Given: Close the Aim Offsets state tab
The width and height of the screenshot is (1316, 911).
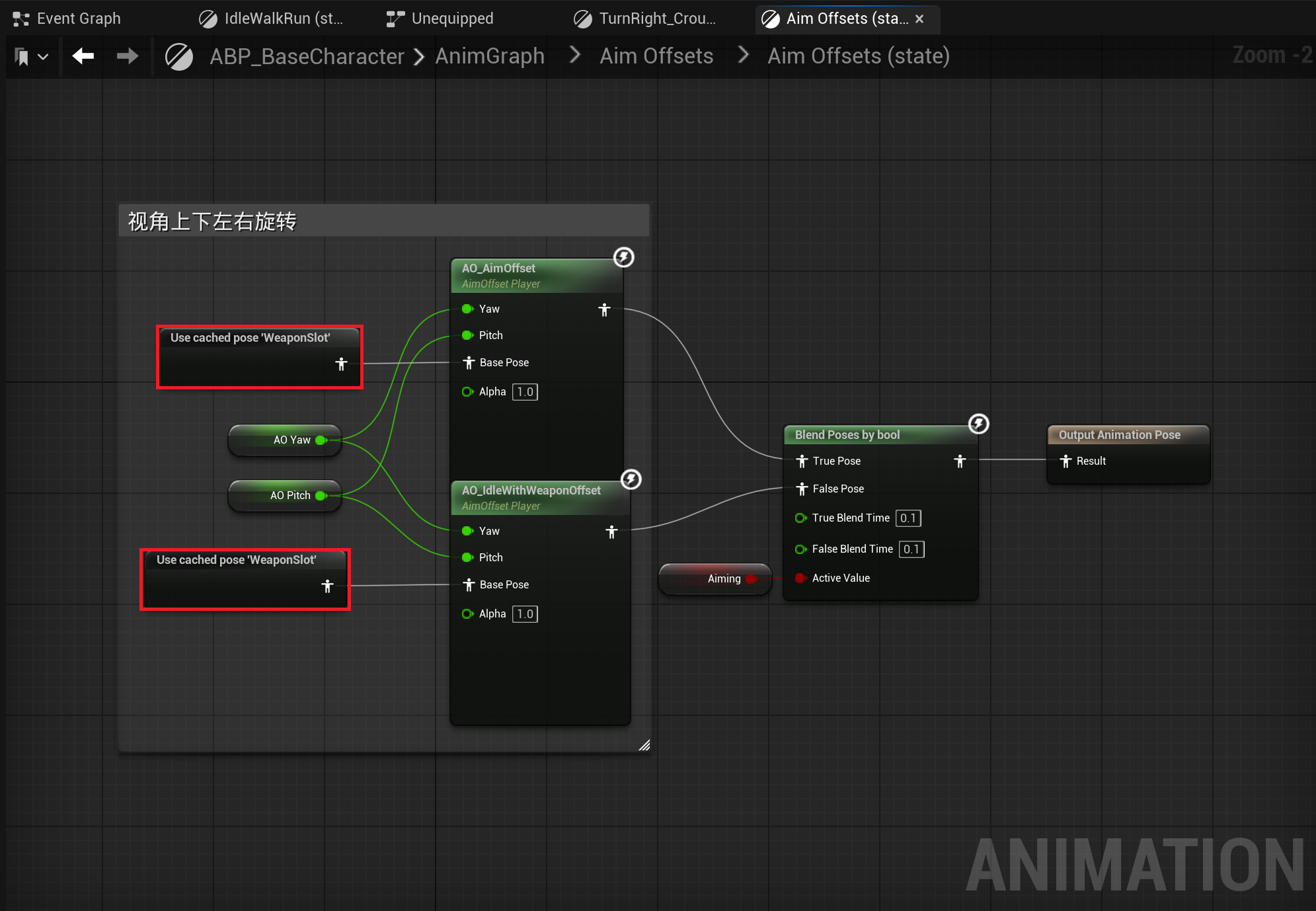Looking at the screenshot, I should 919,19.
